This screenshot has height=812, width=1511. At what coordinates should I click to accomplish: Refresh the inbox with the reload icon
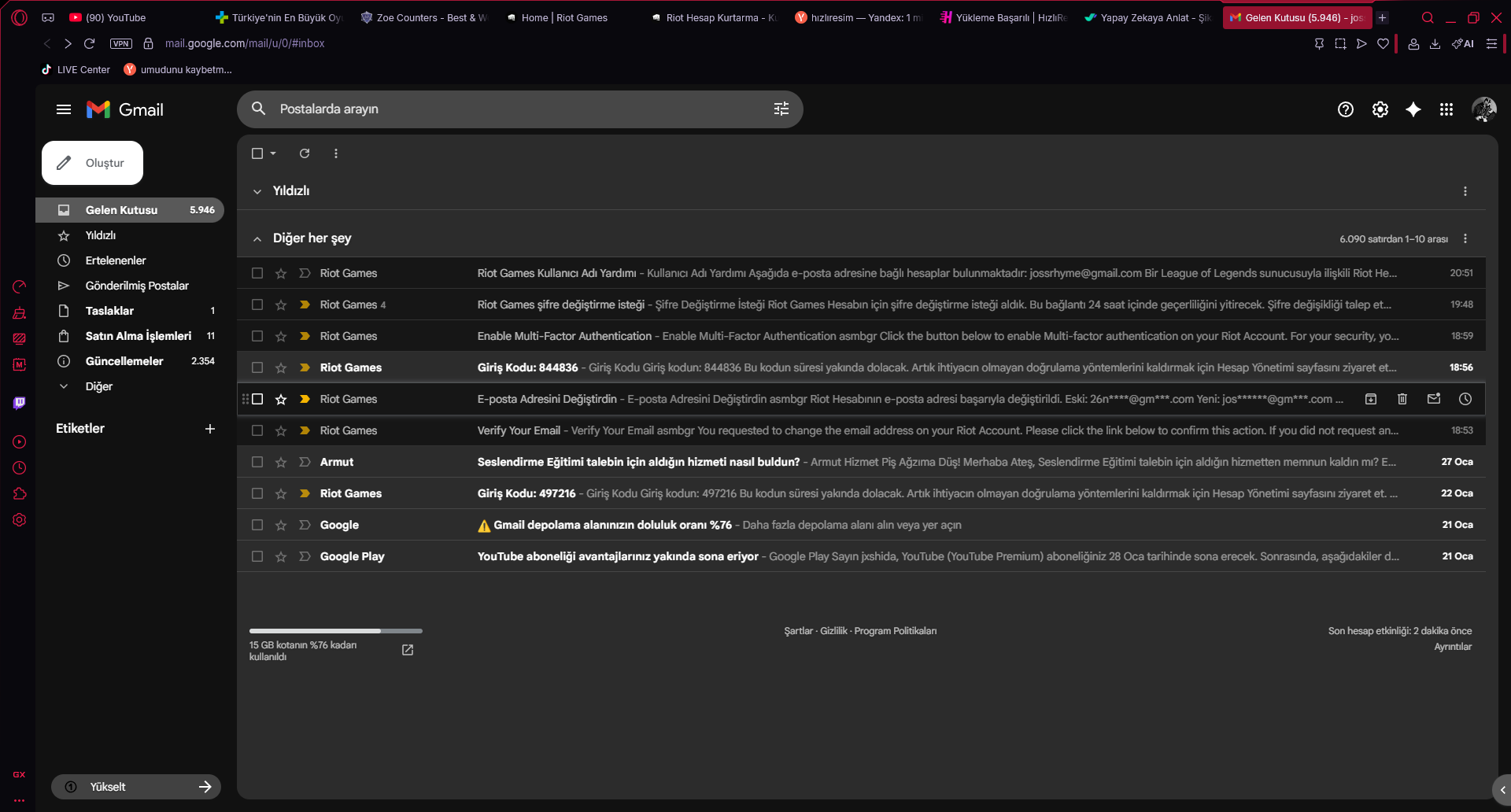(x=305, y=153)
